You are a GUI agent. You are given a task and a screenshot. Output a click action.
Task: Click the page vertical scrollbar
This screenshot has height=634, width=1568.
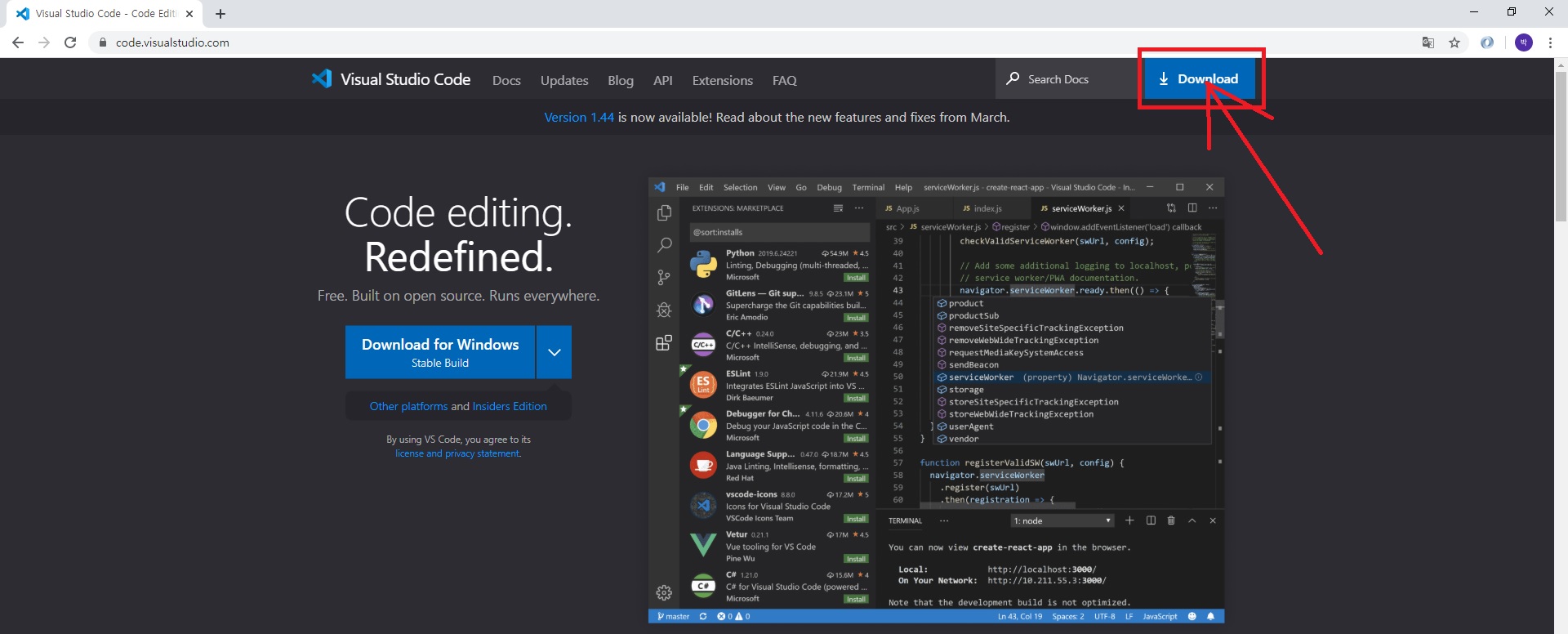coord(1561,147)
